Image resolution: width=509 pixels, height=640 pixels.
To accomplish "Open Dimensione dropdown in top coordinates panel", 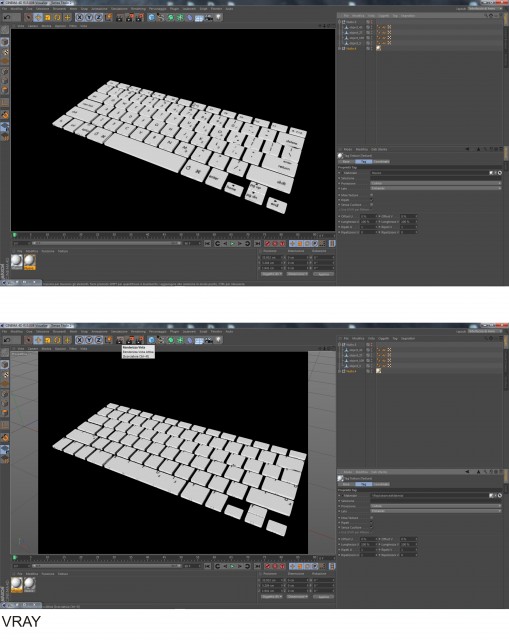I will point(297,274).
